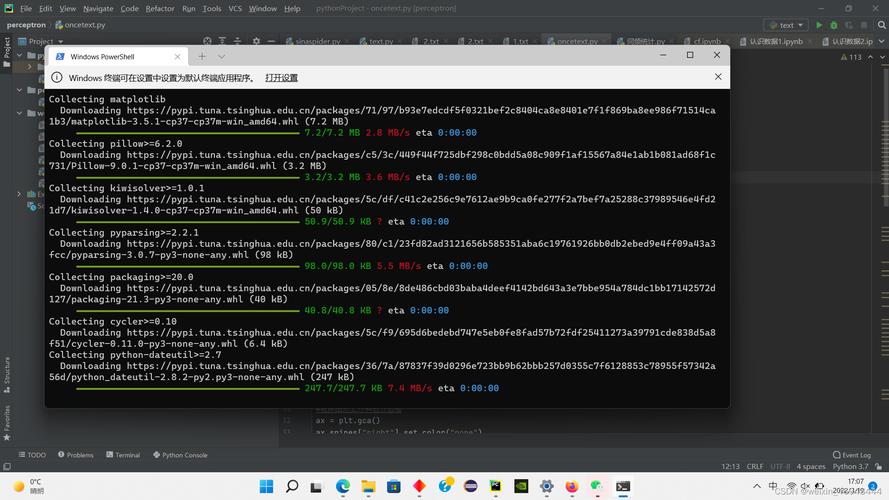Screen dimensions: 889x500
Task: Click UTF-8 encoding in status bar
Action: coord(780,467)
